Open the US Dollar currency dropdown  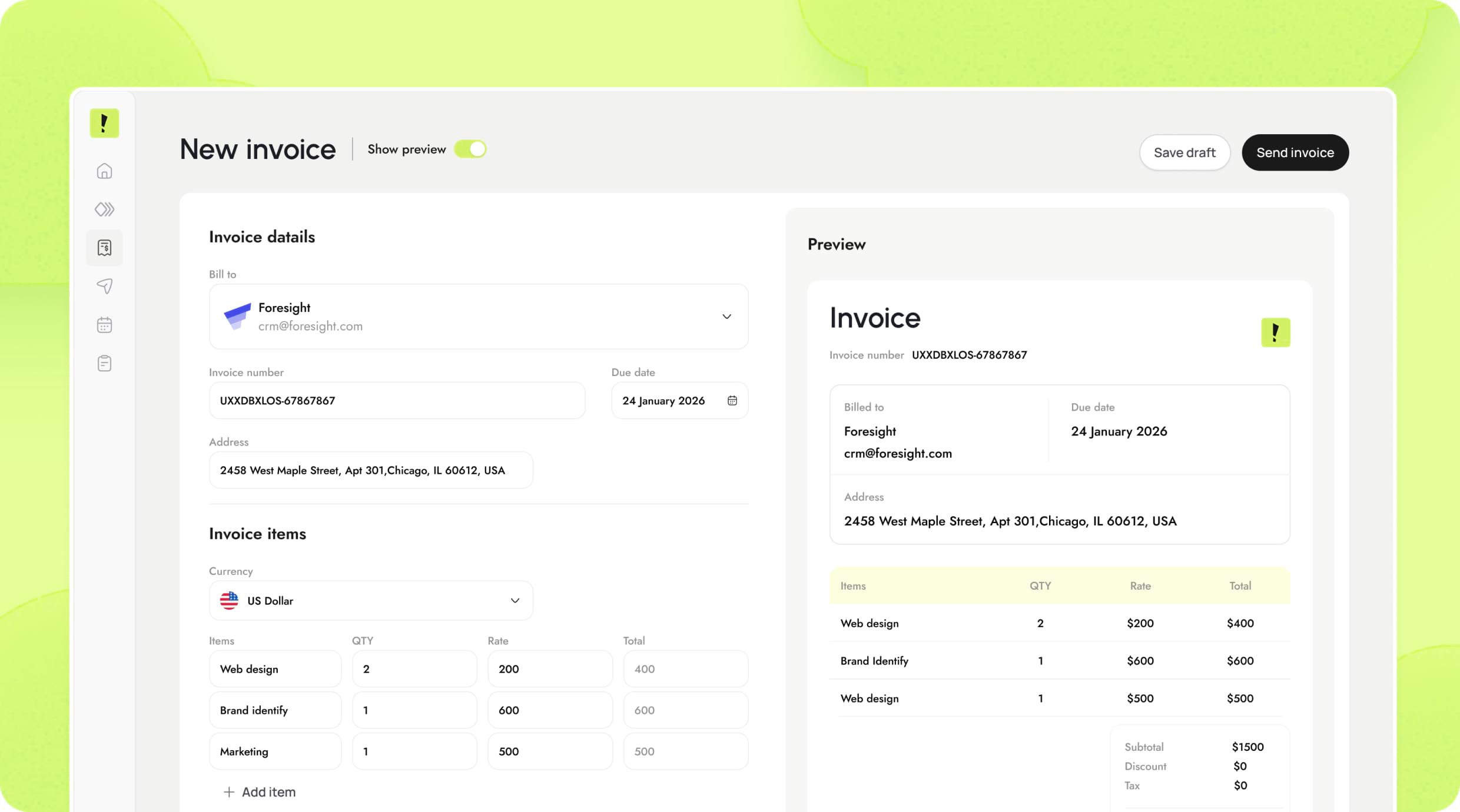click(x=371, y=600)
